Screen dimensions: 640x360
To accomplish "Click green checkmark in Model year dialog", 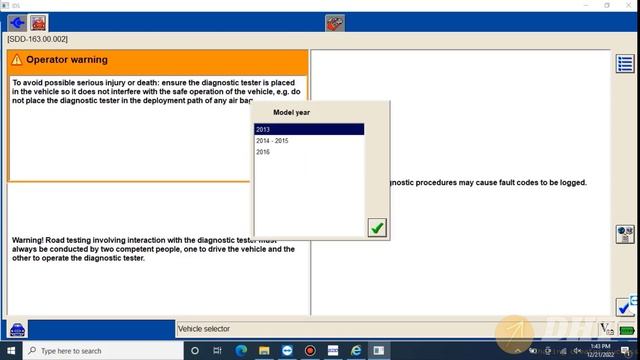I will tap(377, 228).
